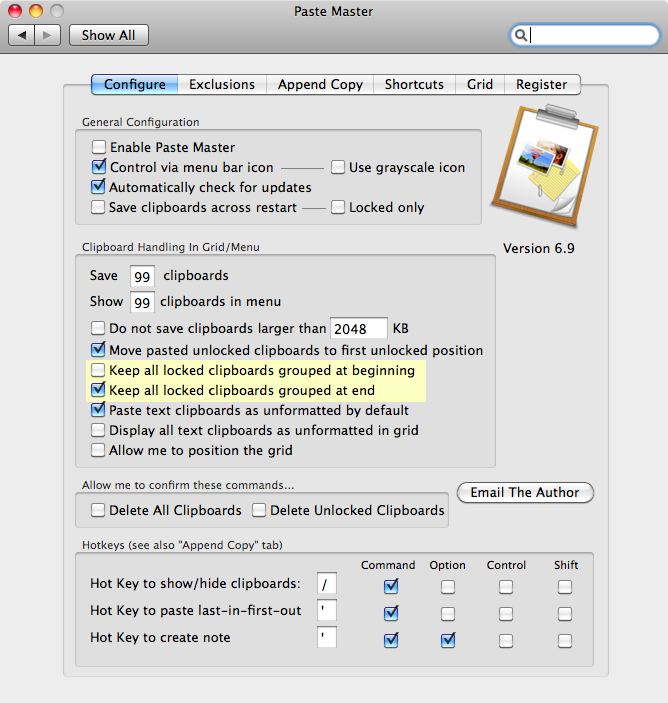The width and height of the screenshot is (668, 703).
Task: Click the forward navigation arrow
Action: tap(48, 35)
